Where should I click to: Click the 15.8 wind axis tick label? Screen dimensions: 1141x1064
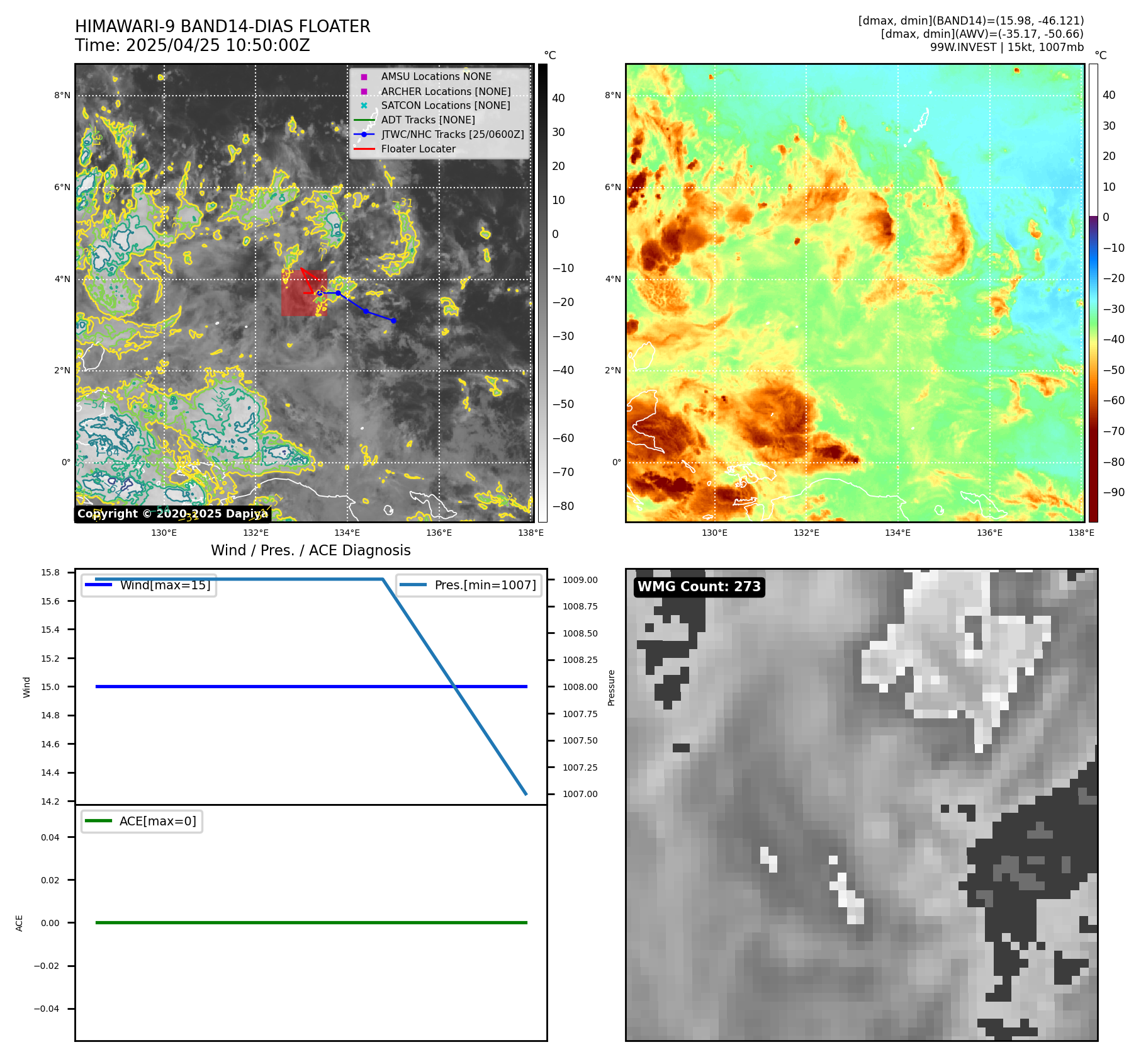tap(50, 572)
